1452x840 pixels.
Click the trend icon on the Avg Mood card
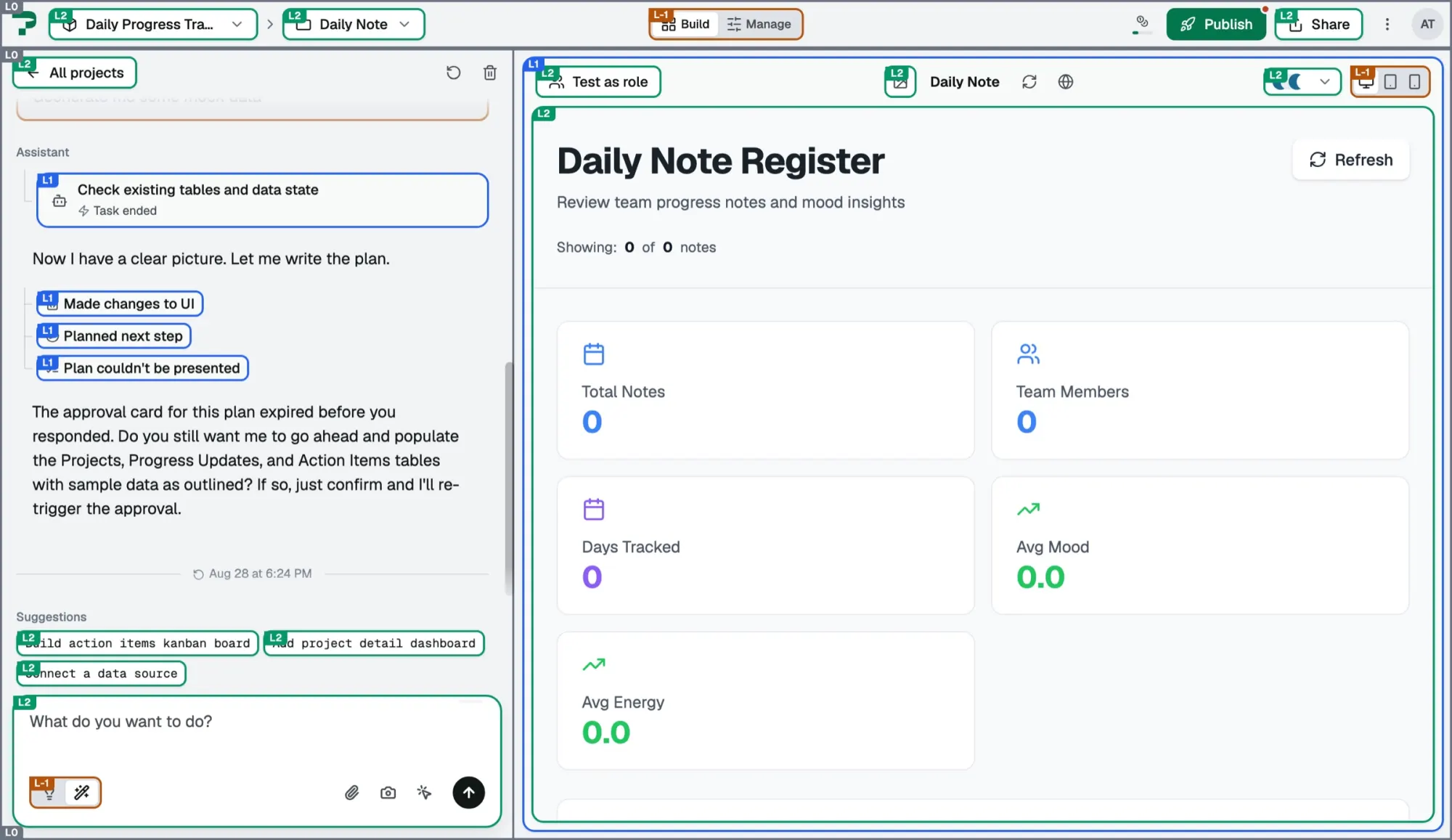click(1027, 509)
